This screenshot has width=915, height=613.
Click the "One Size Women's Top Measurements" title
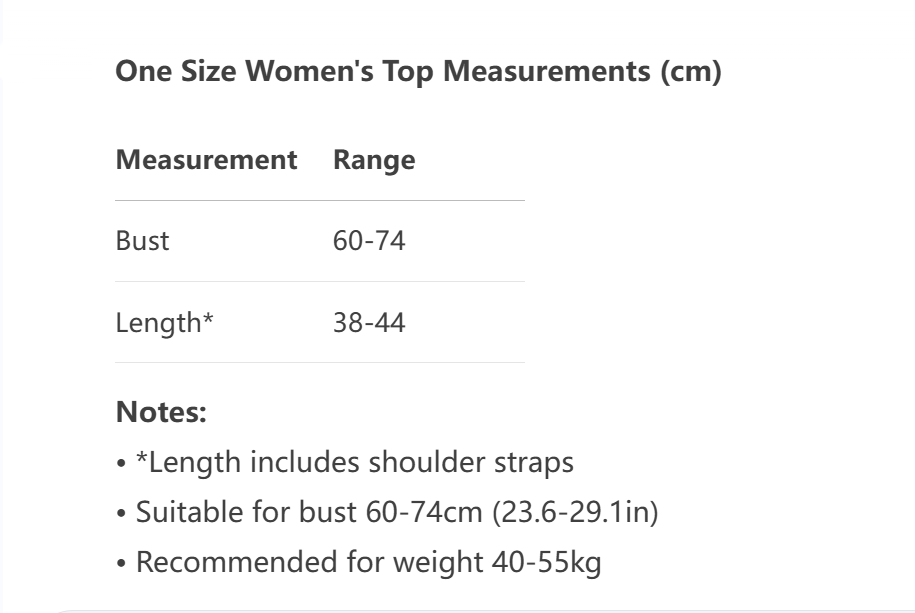pos(418,72)
